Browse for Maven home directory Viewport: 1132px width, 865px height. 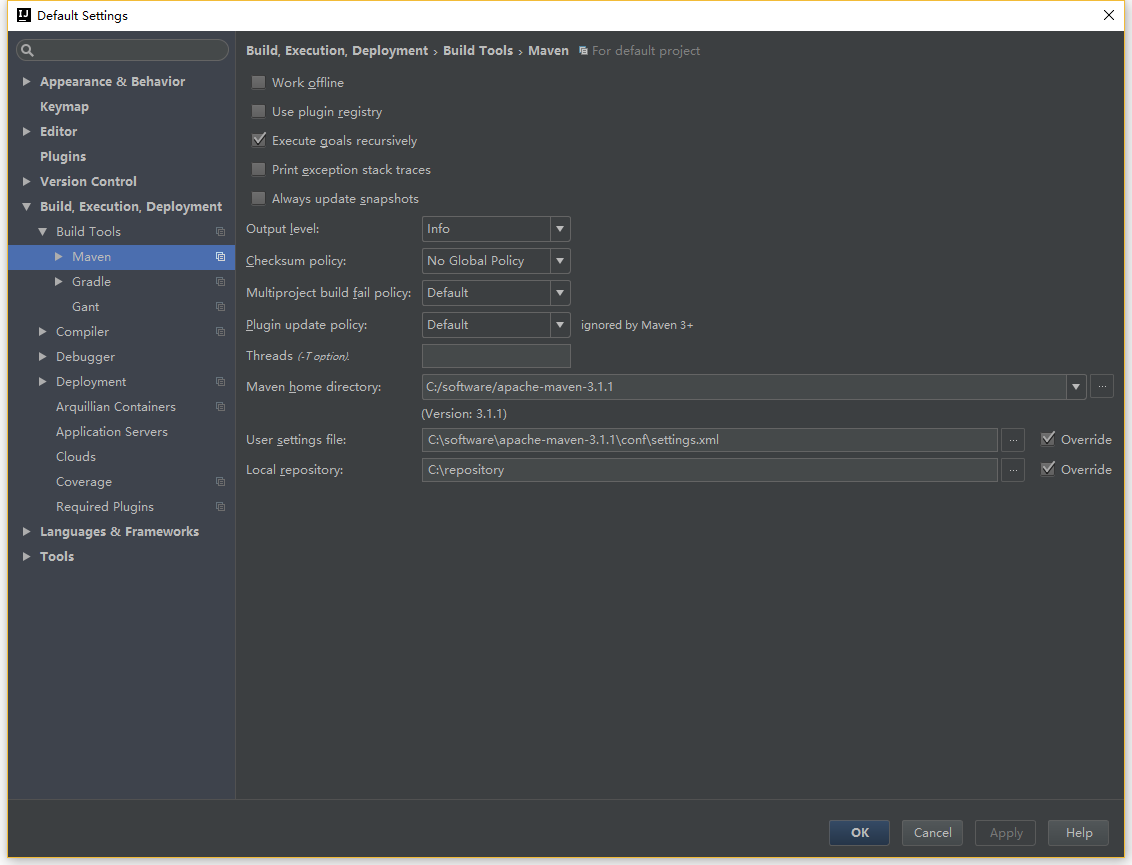1102,386
